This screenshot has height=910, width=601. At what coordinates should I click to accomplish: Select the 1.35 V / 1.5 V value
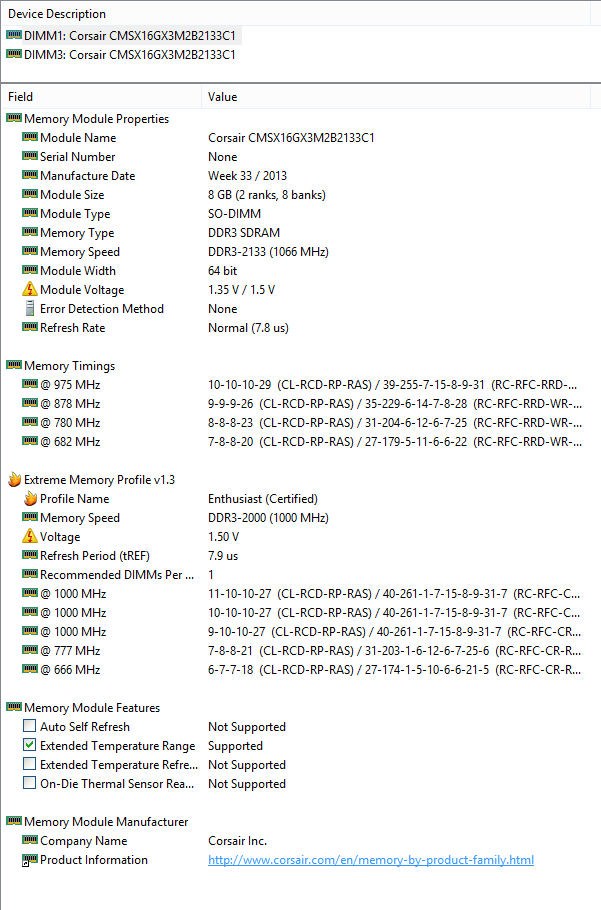tap(241, 290)
